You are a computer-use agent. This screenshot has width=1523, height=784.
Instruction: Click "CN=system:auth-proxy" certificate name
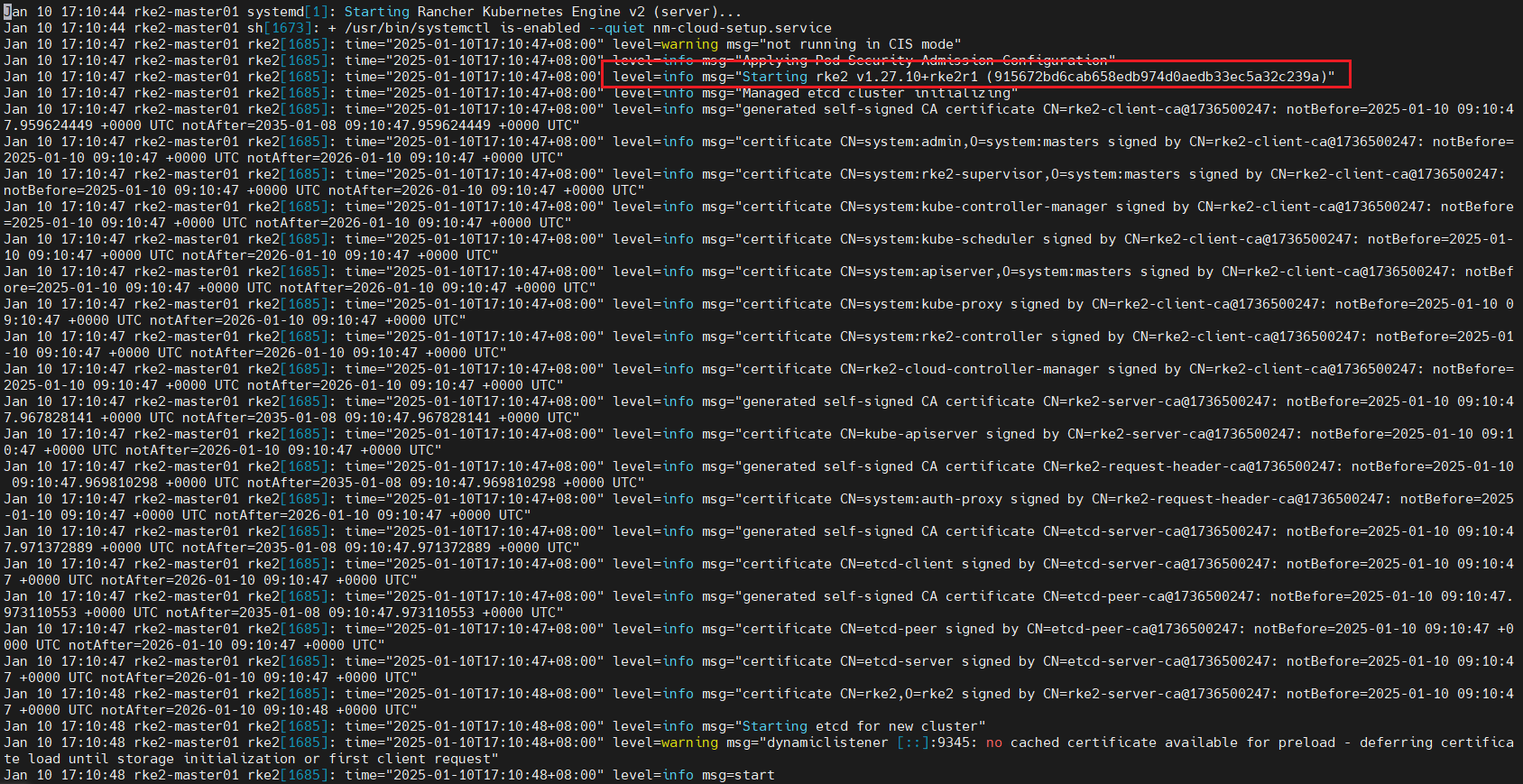921,499
